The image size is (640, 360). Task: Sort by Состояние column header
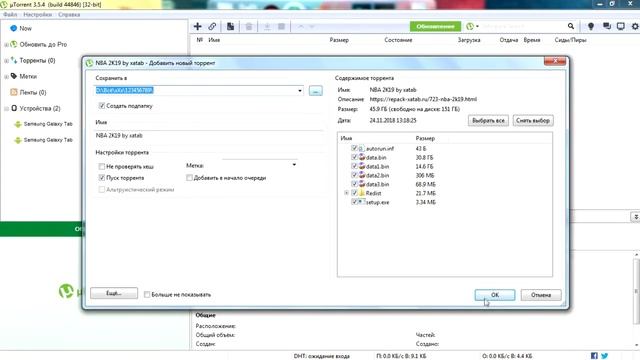click(398, 40)
